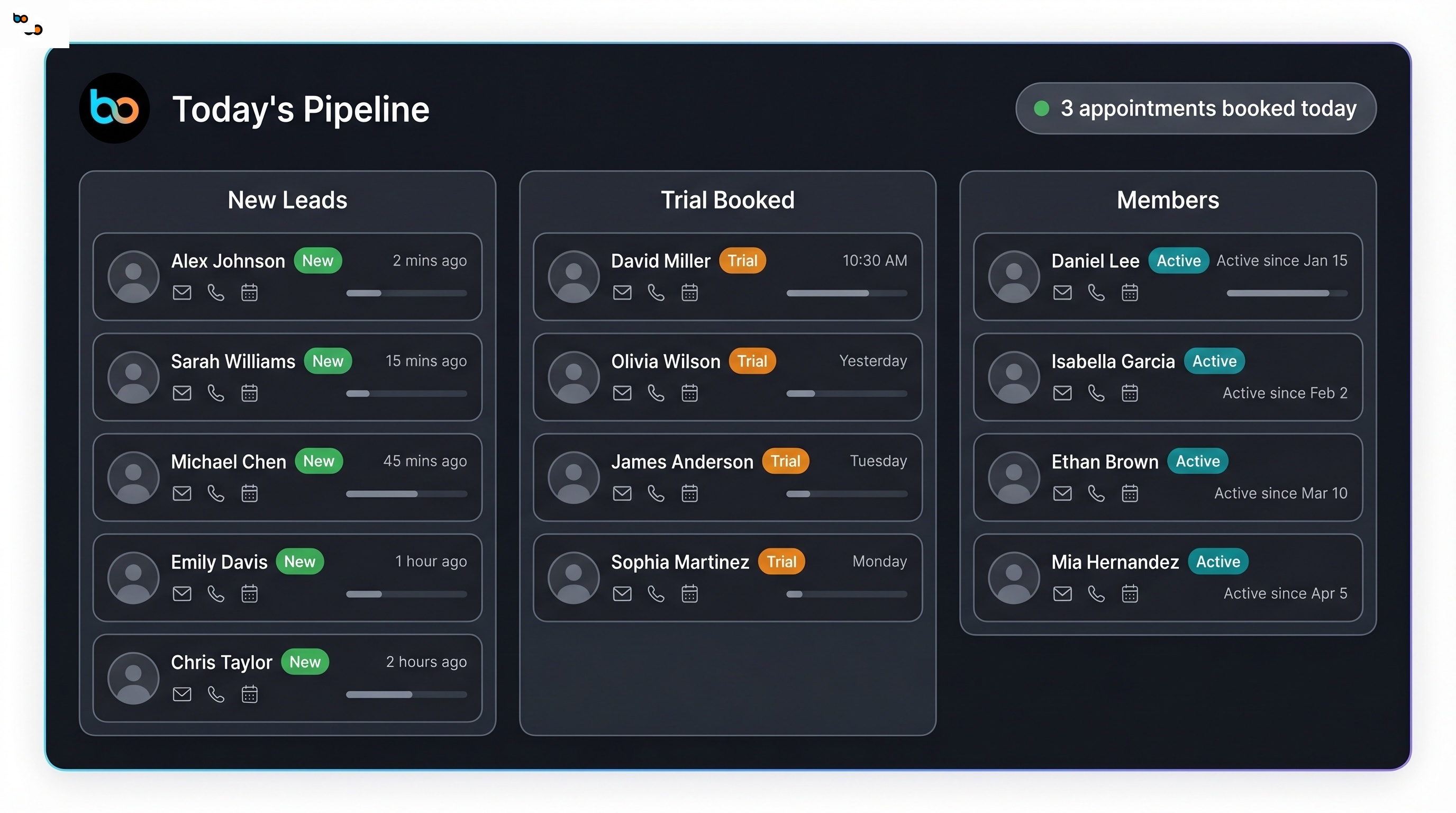The width and height of the screenshot is (1456, 813).
Task: Switch to the Trial Booked column header
Action: pyautogui.click(x=727, y=199)
